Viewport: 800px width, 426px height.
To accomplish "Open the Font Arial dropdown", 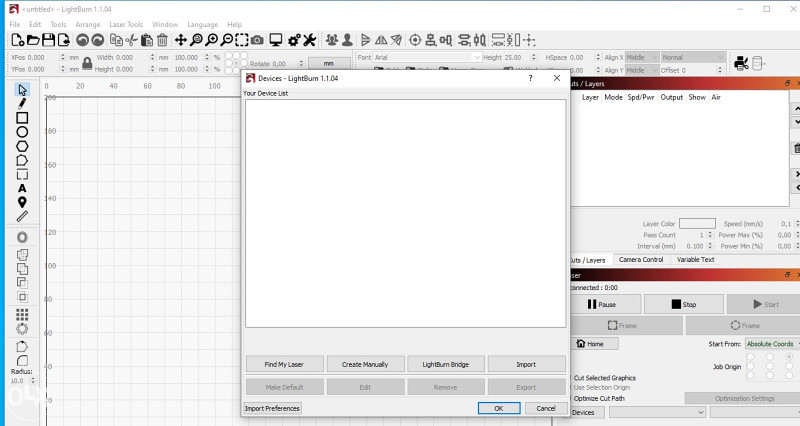I will tap(427, 57).
